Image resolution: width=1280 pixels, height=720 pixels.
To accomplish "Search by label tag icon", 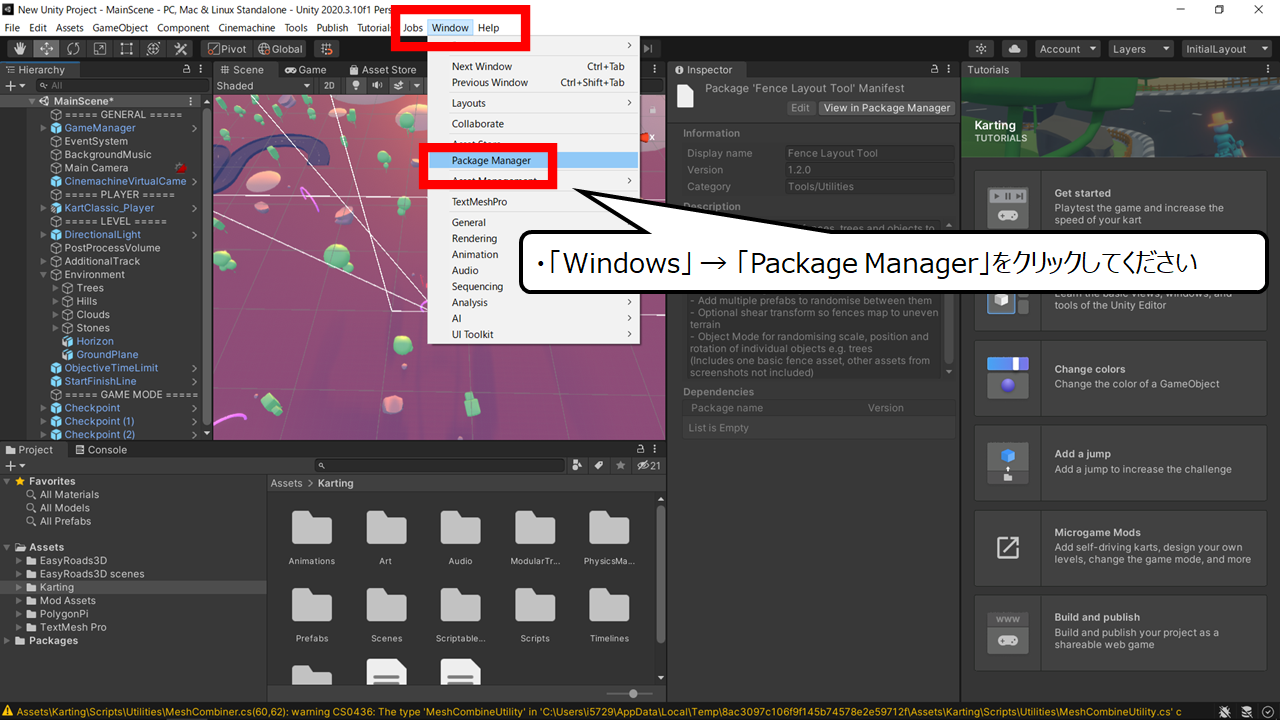I will tap(598, 466).
